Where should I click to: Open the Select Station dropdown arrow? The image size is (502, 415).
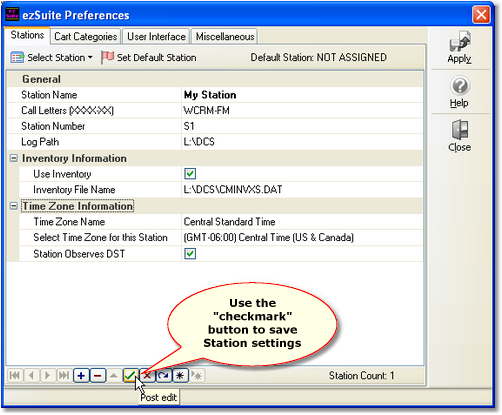pyautogui.click(x=90, y=57)
